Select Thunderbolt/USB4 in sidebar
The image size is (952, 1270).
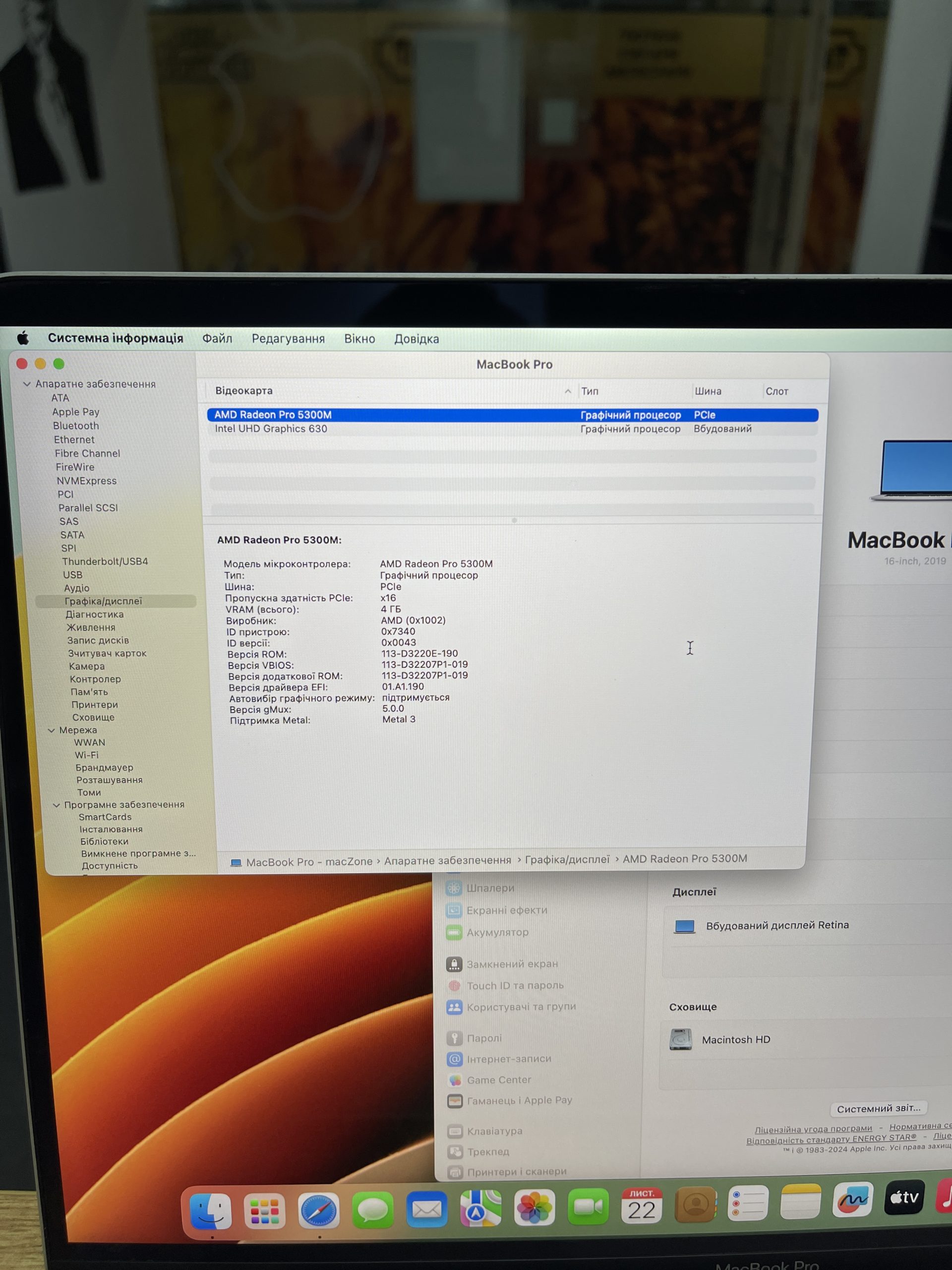(105, 562)
